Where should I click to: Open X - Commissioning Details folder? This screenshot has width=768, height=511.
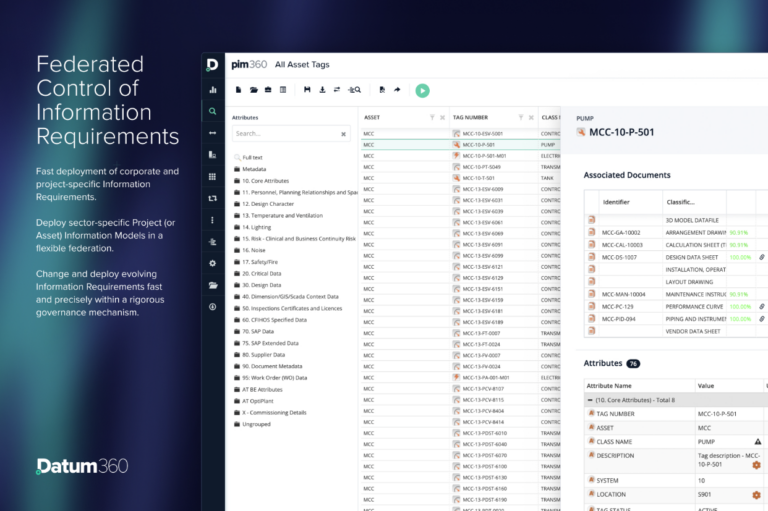click(x=270, y=413)
